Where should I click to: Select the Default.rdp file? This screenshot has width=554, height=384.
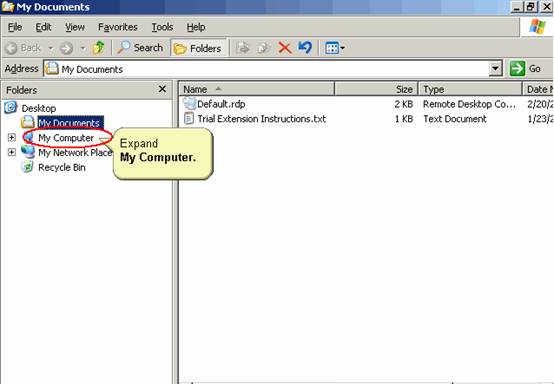point(221,104)
